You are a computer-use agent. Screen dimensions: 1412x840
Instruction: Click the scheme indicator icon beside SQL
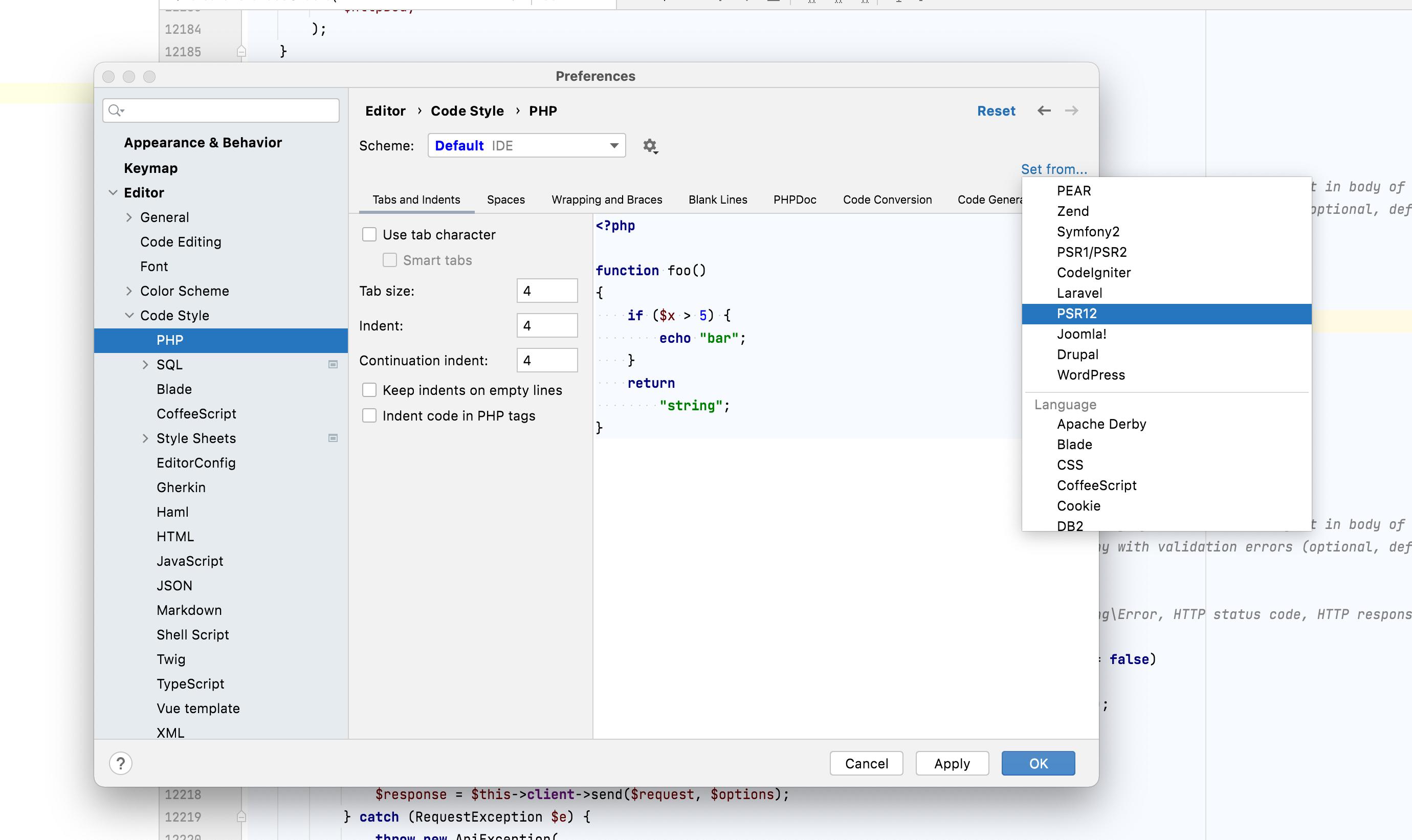[x=333, y=365]
